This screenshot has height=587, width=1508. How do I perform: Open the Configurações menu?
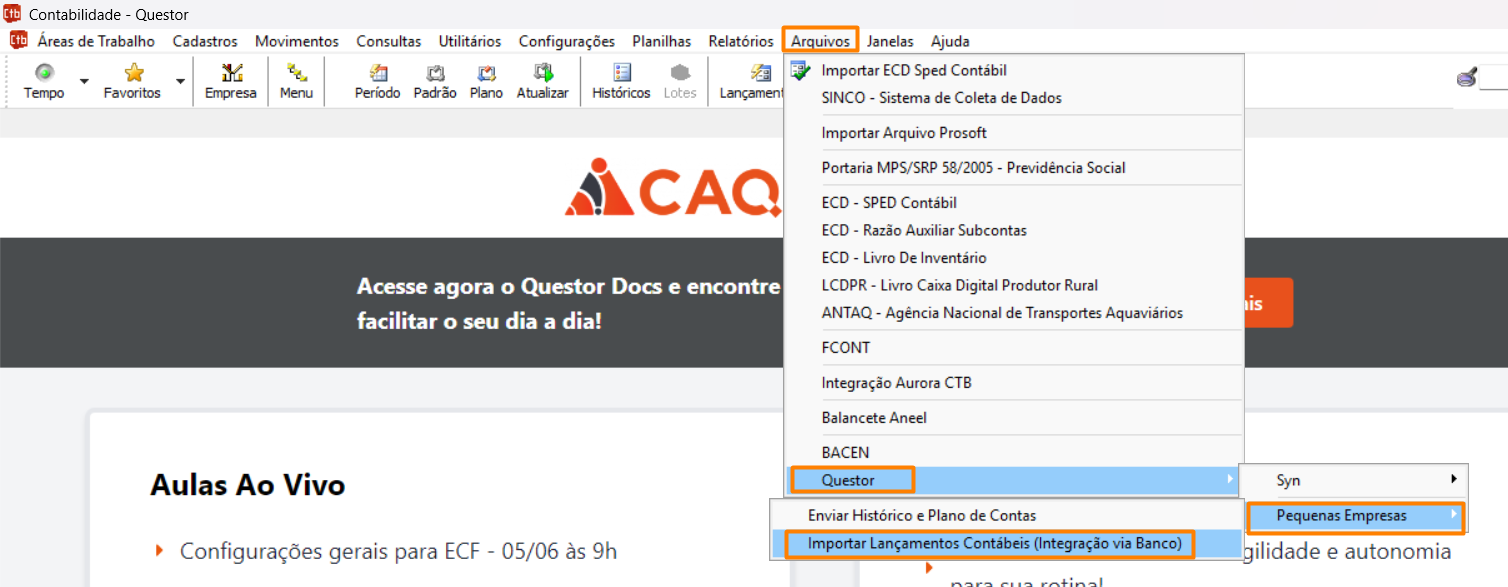pos(567,41)
